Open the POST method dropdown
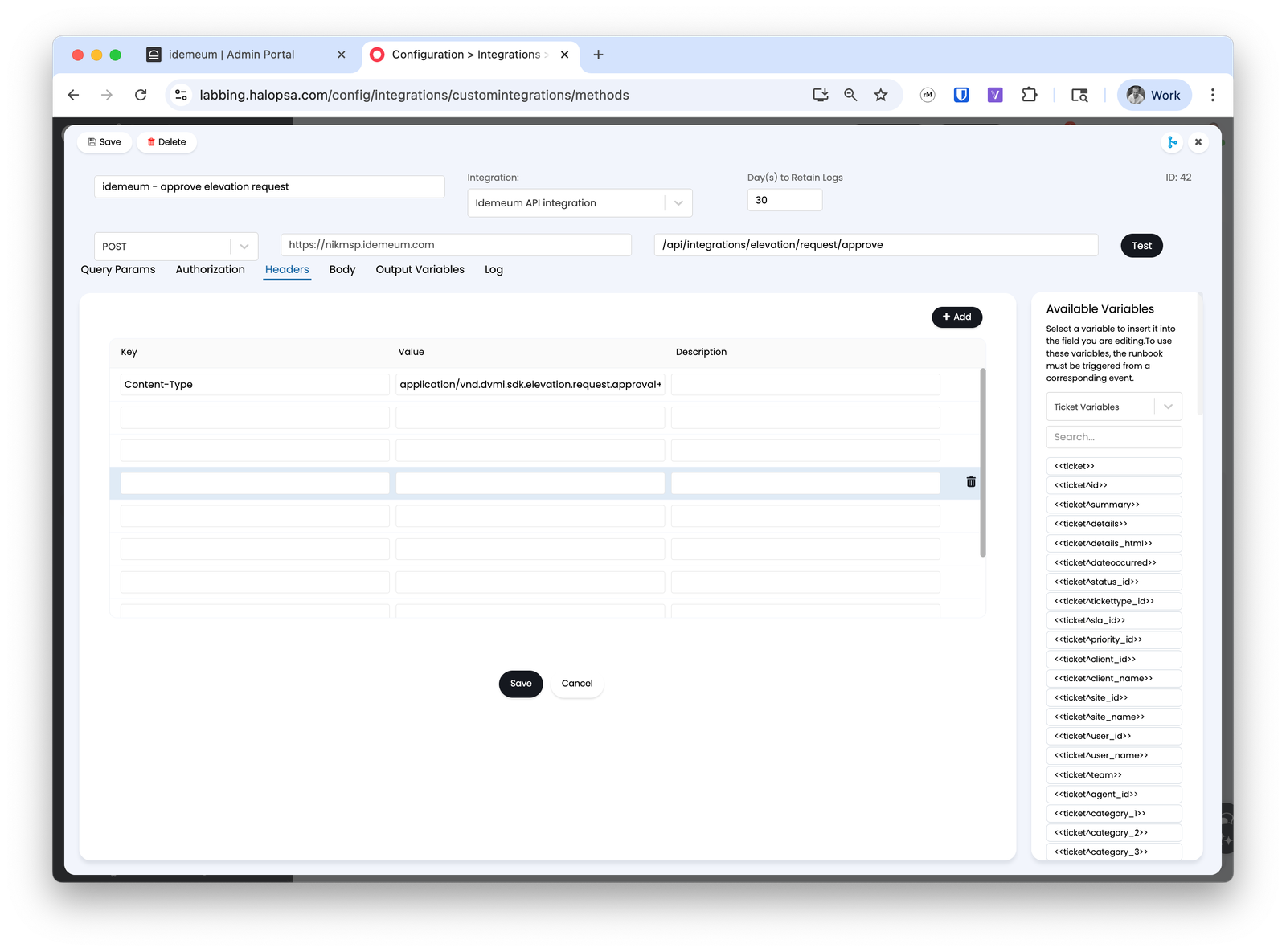The height and width of the screenshot is (952, 1286). click(176, 247)
